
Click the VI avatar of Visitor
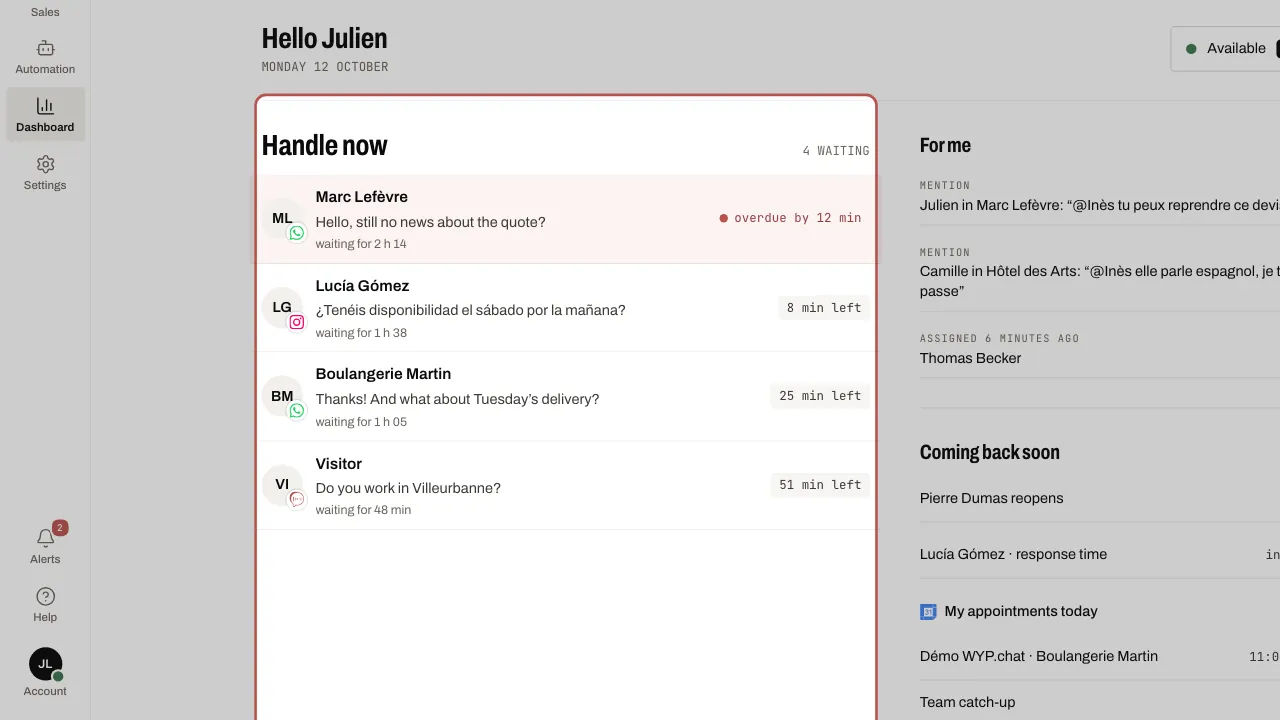click(282, 484)
